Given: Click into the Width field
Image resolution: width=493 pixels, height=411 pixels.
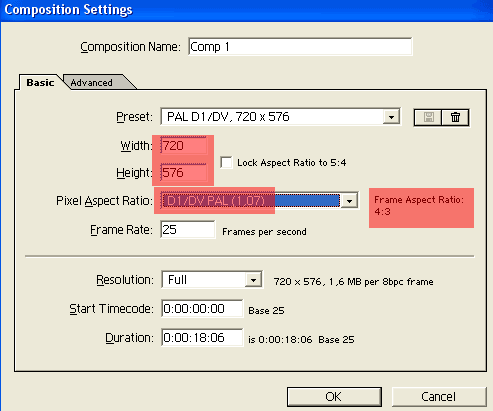Looking at the screenshot, I should click(x=184, y=146).
